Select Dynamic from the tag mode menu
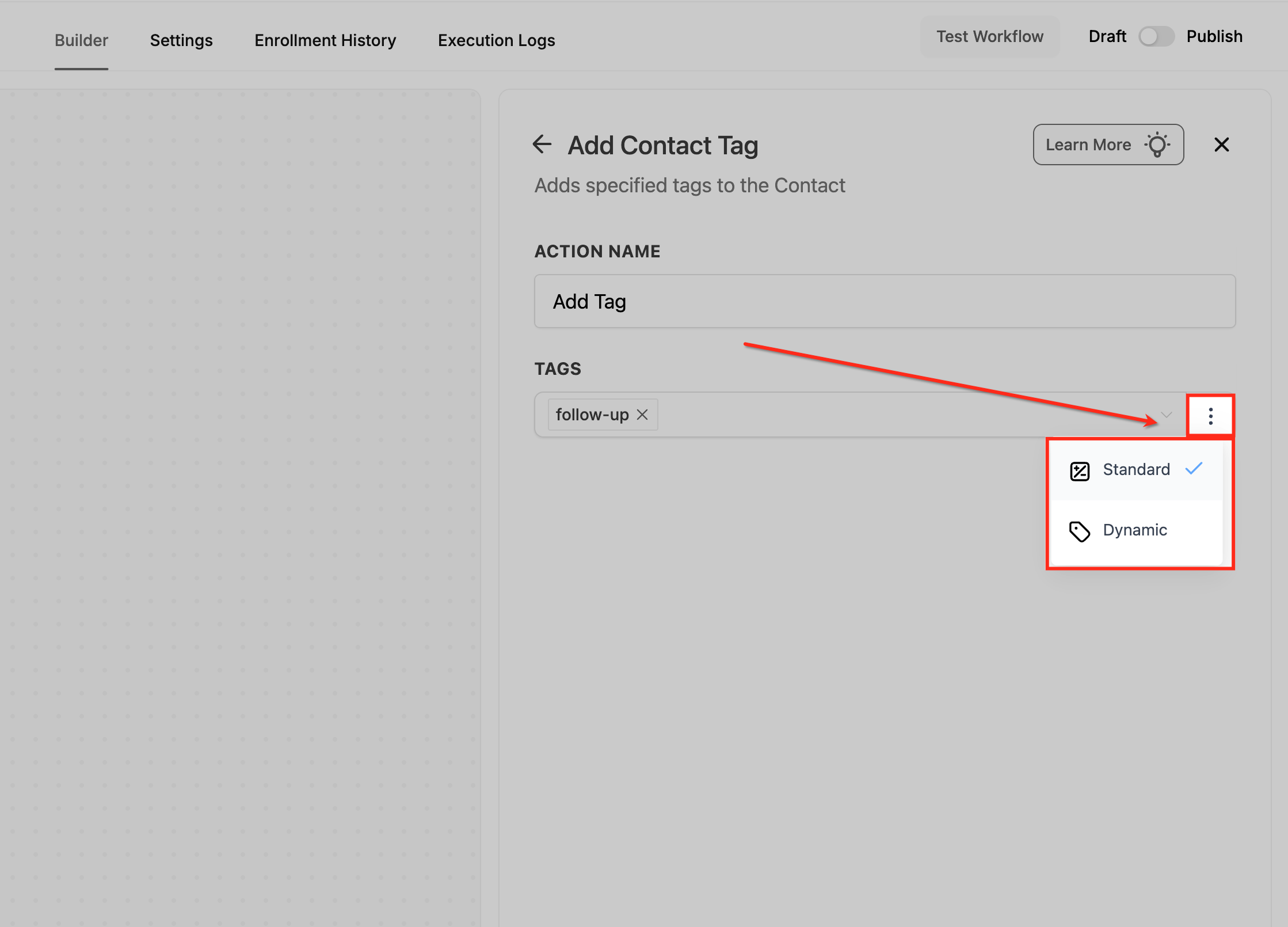 (x=1134, y=530)
